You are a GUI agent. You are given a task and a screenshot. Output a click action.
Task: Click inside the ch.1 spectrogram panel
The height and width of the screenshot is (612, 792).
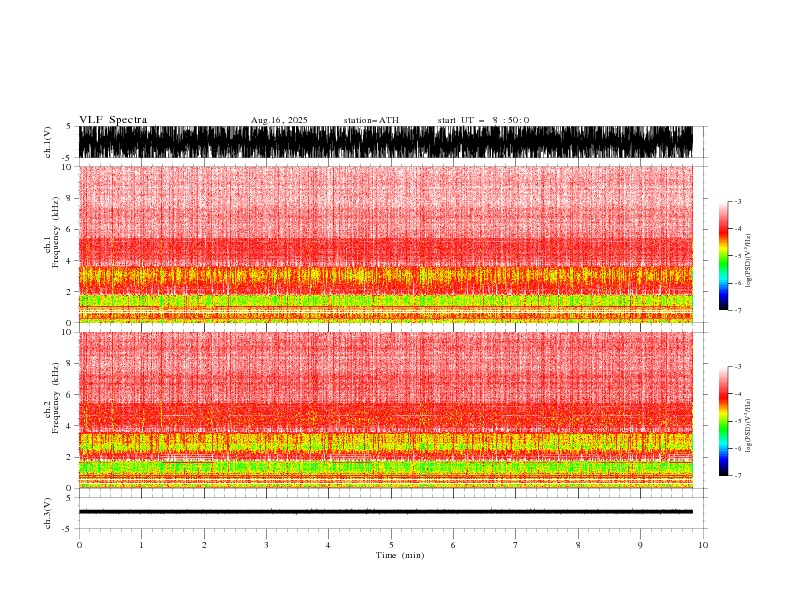tap(386, 244)
